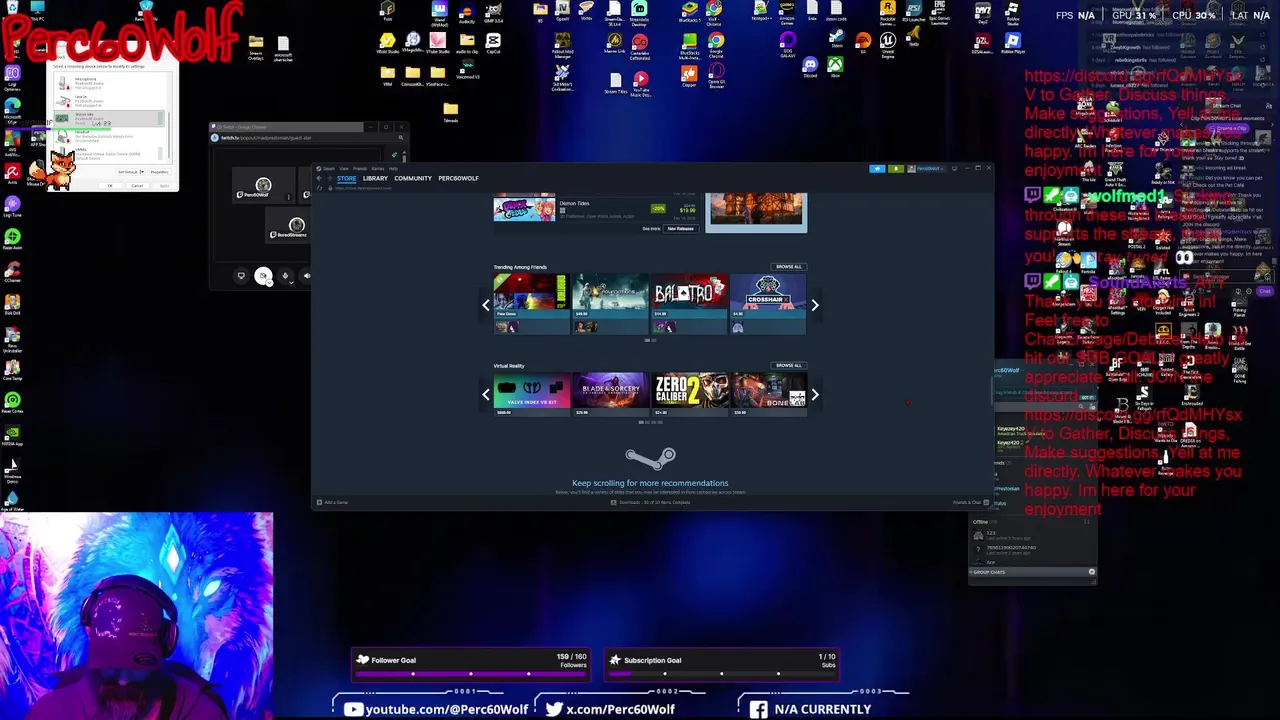This screenshot has height=720, width=1280.
Task: Open the Steam menu in the menu bar
Action: (x=326, y=168)
